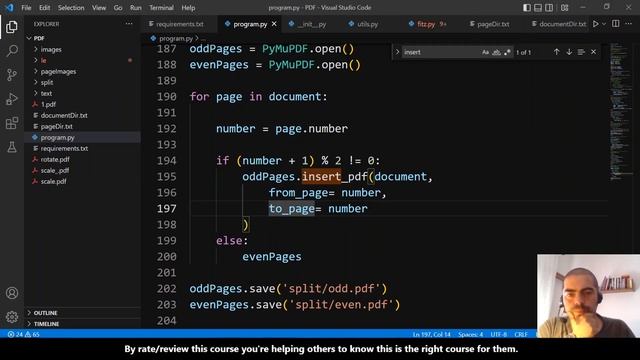Open scale.pdf in explorer
Viewport: 640px width, 360px height.
point(53,182)
